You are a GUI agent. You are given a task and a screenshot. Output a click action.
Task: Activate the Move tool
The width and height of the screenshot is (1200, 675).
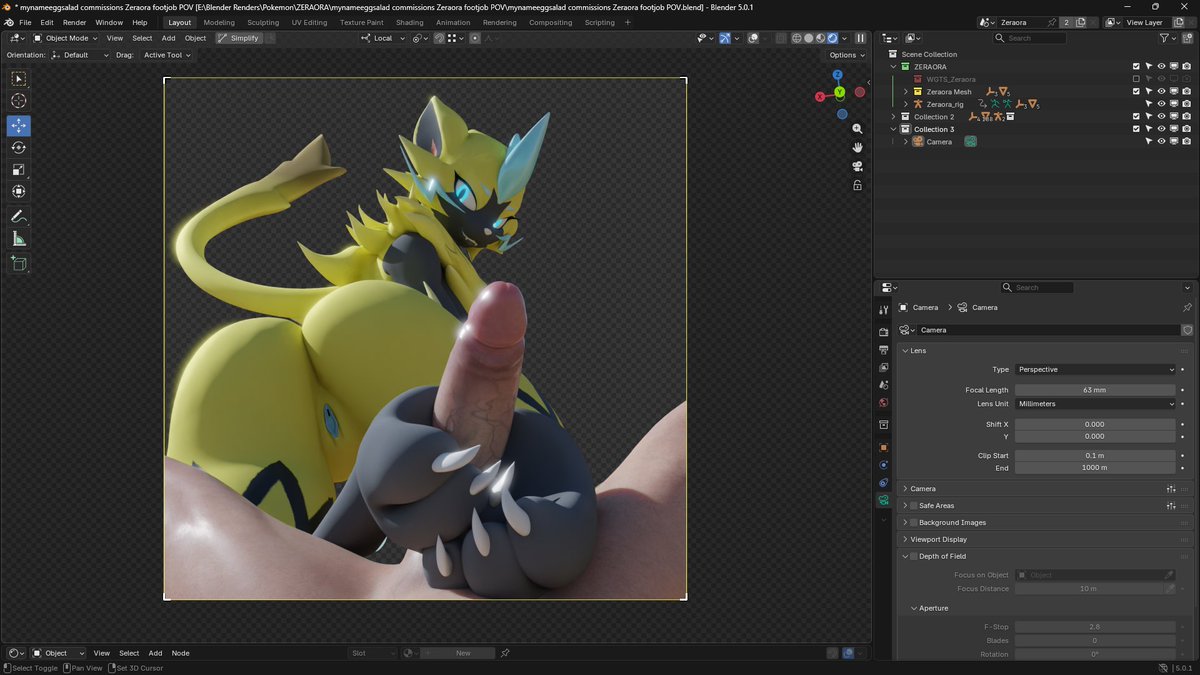click(x=19, y=126)
